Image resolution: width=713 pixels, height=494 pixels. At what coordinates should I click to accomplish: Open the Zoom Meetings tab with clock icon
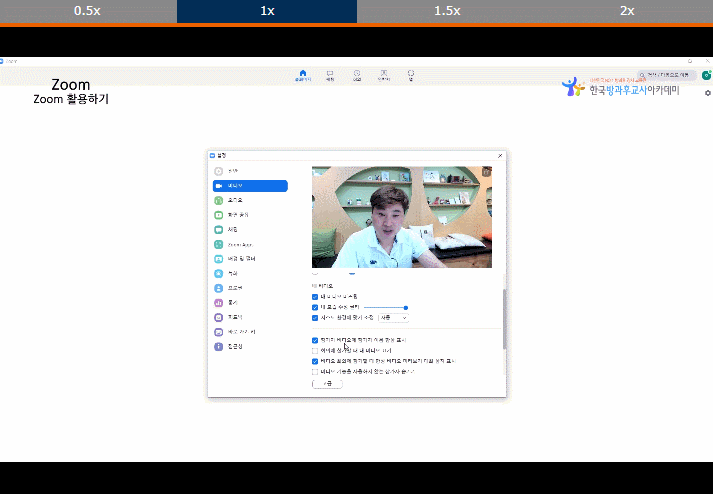point(357,76)
